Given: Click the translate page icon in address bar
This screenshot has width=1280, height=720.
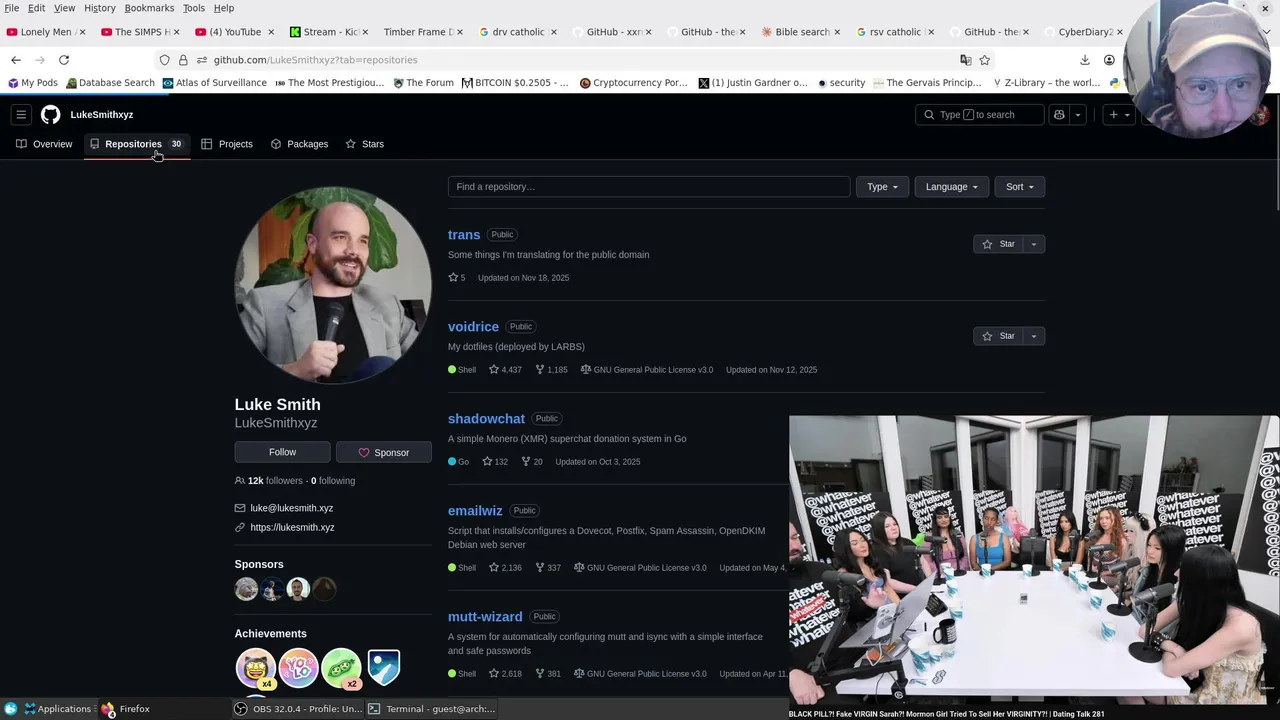Looking at the screenshot, I should (965, 60).
